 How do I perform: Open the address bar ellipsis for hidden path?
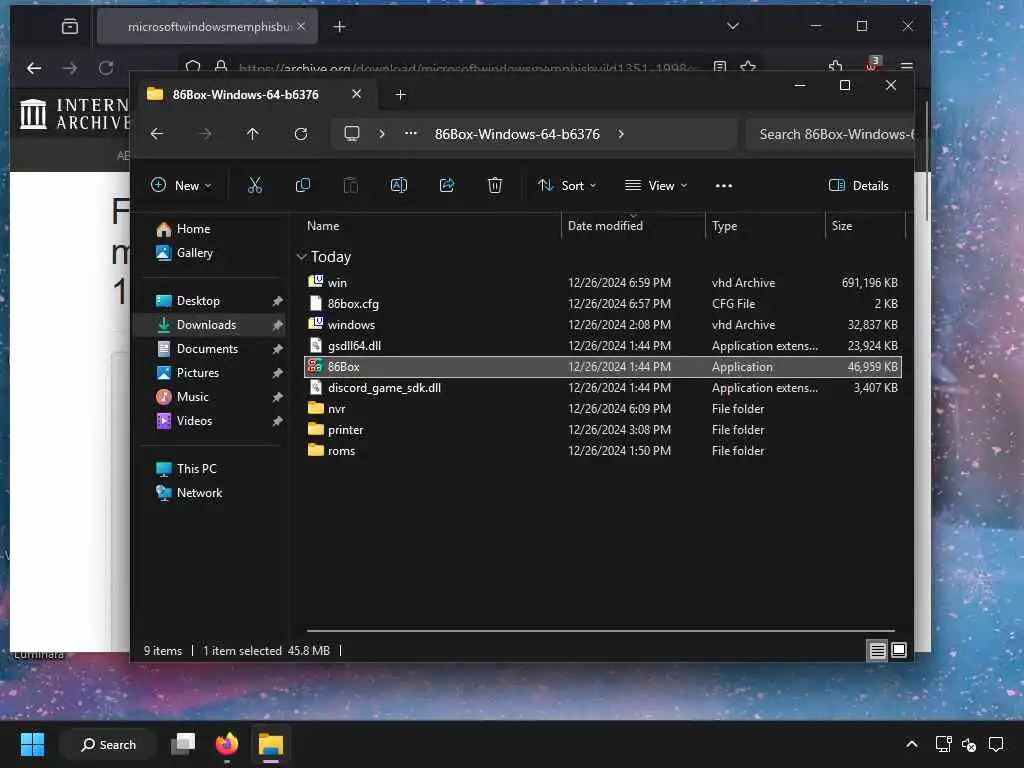[x=410, y=133]
